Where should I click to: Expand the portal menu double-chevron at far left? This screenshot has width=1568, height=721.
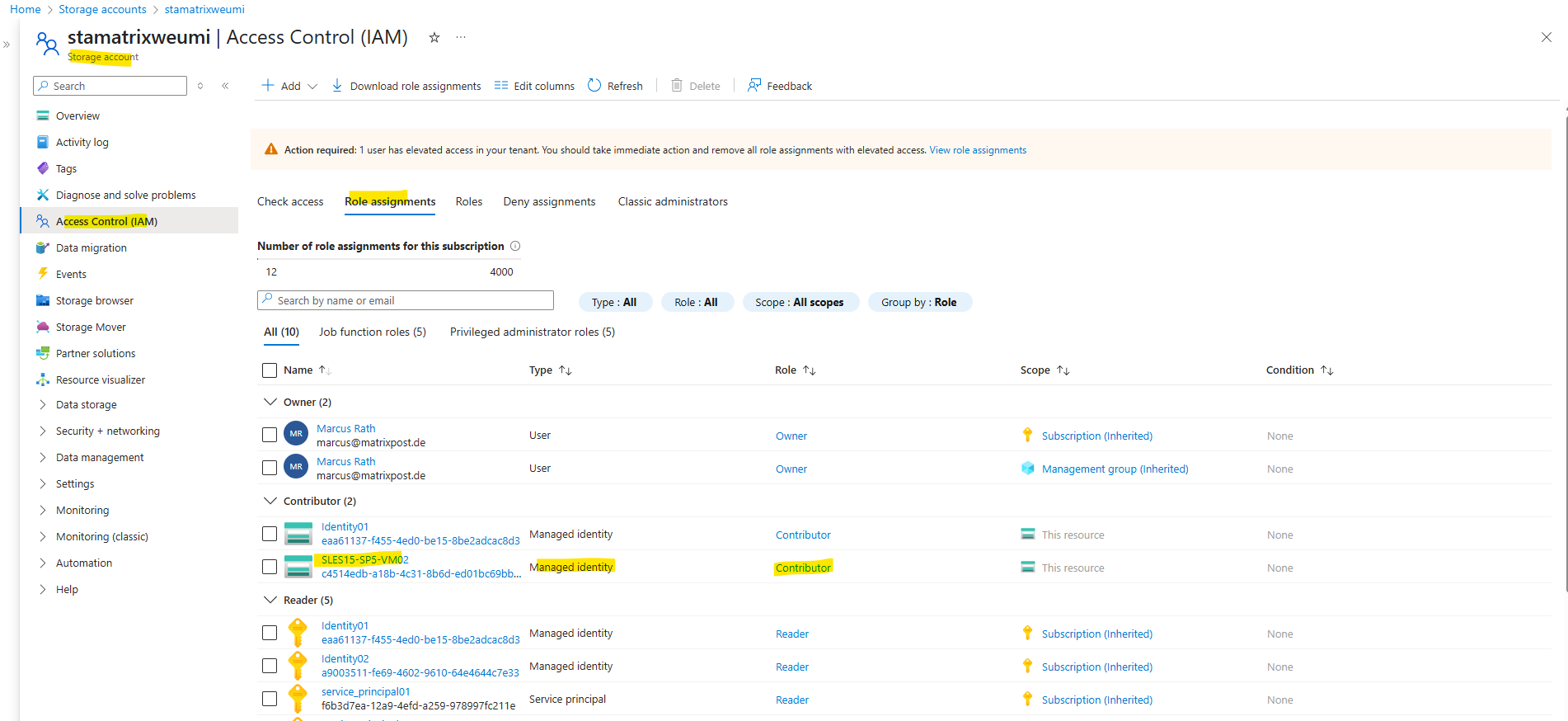(7, 45)
